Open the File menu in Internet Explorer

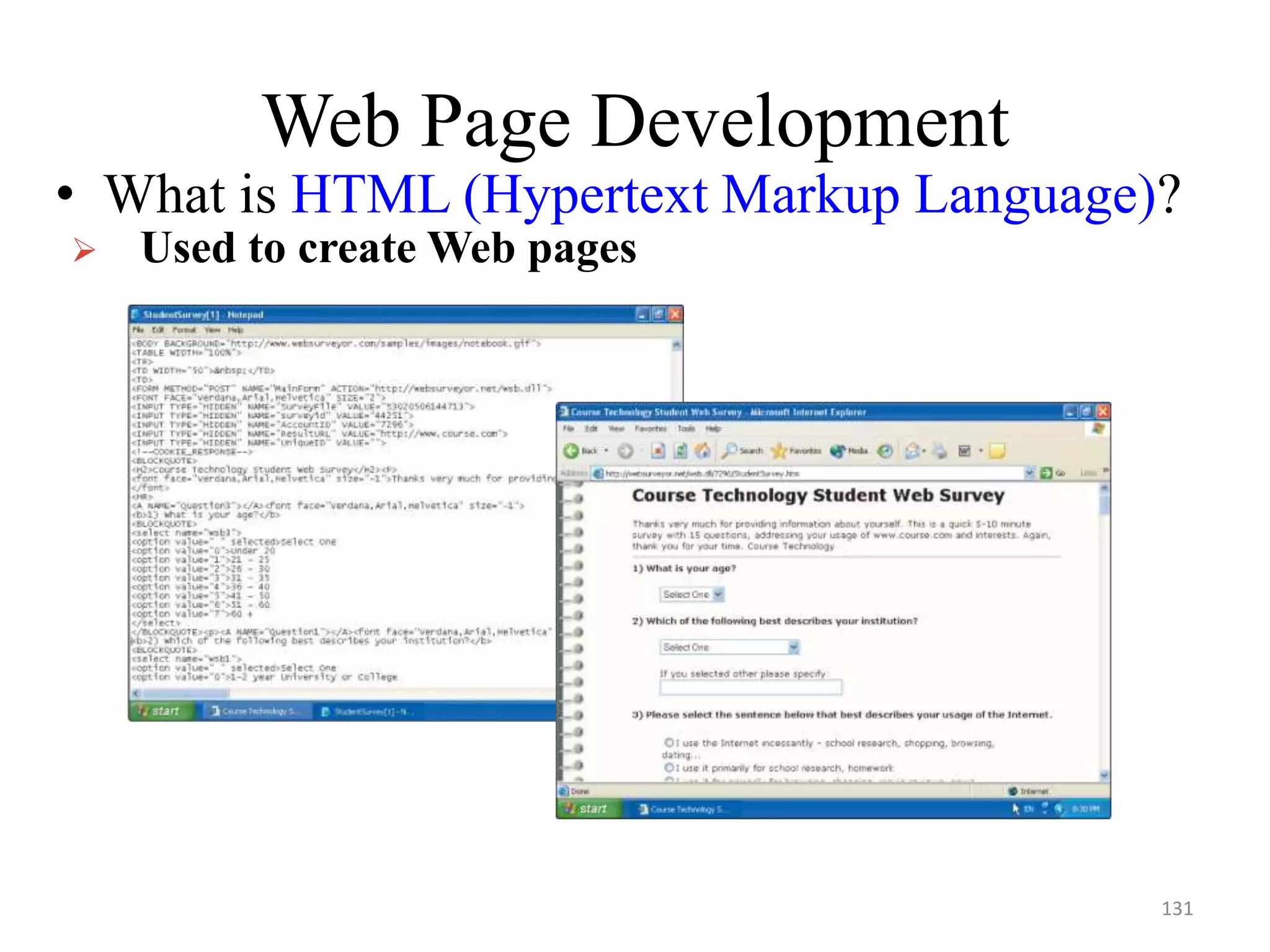(569, 428)
